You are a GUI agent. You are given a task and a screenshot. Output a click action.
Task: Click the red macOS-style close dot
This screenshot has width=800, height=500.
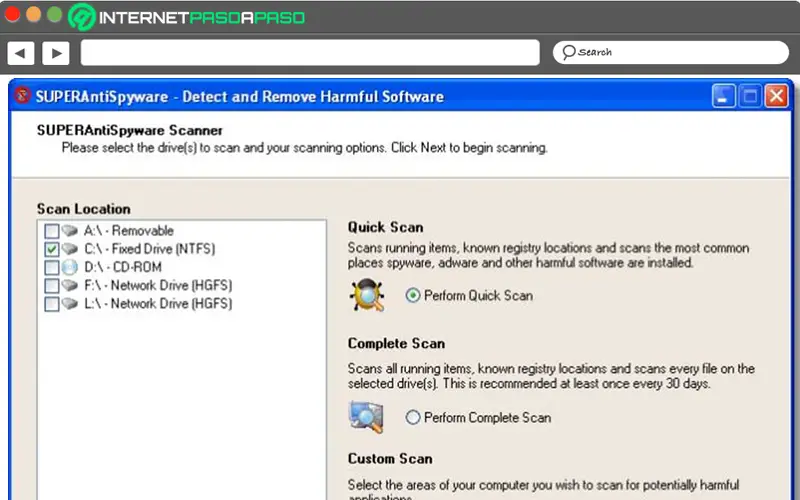tap(12, 14)
